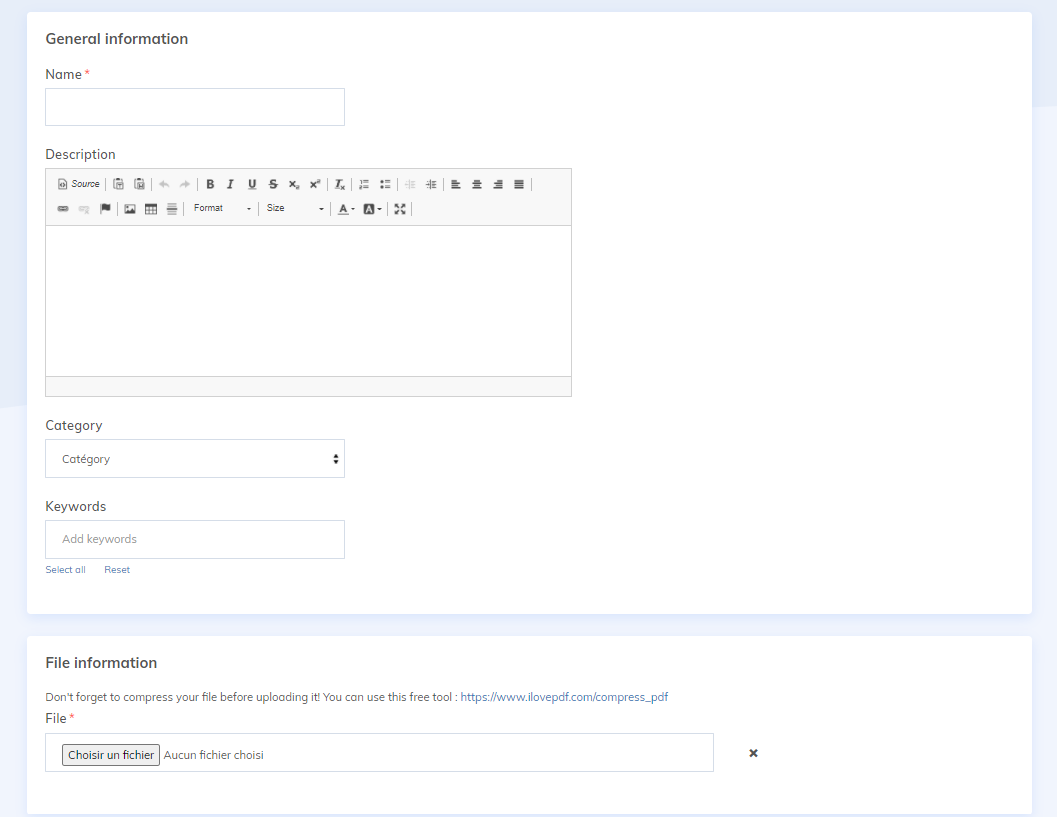
Task: Open the Format dropdown
Action: click(x=222, y=209)
